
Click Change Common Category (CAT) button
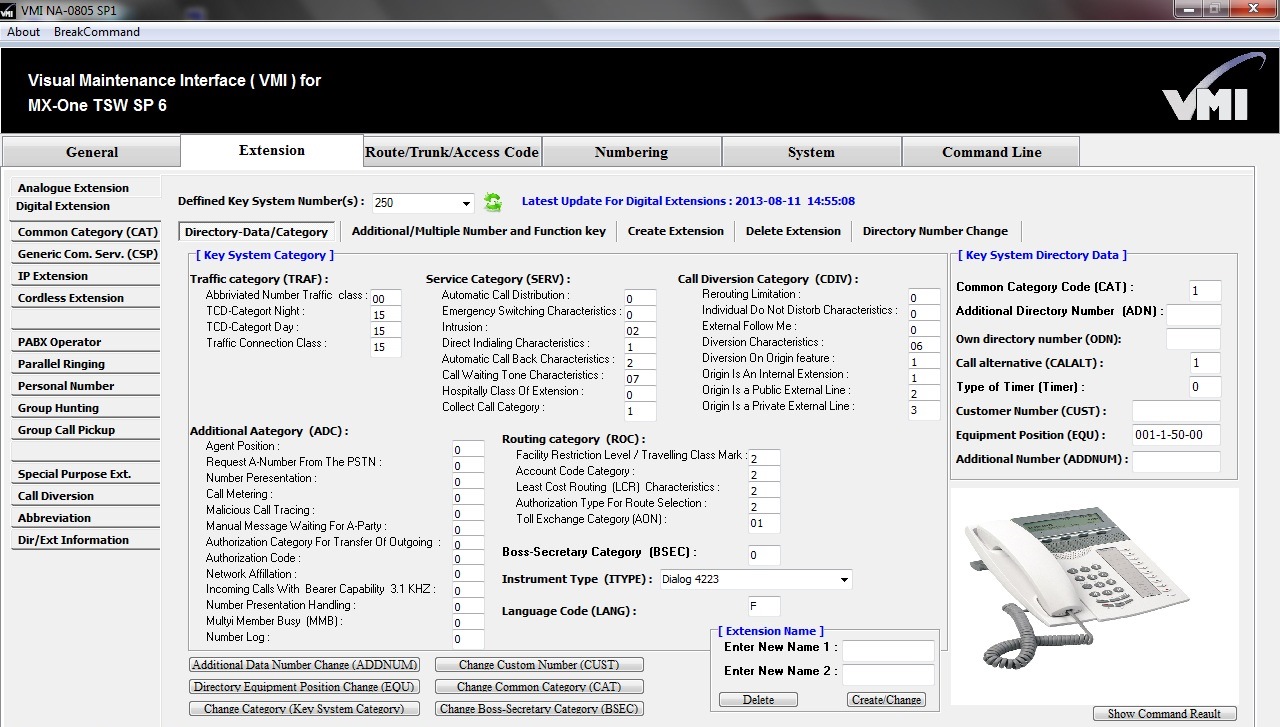[x=539, y=687]
